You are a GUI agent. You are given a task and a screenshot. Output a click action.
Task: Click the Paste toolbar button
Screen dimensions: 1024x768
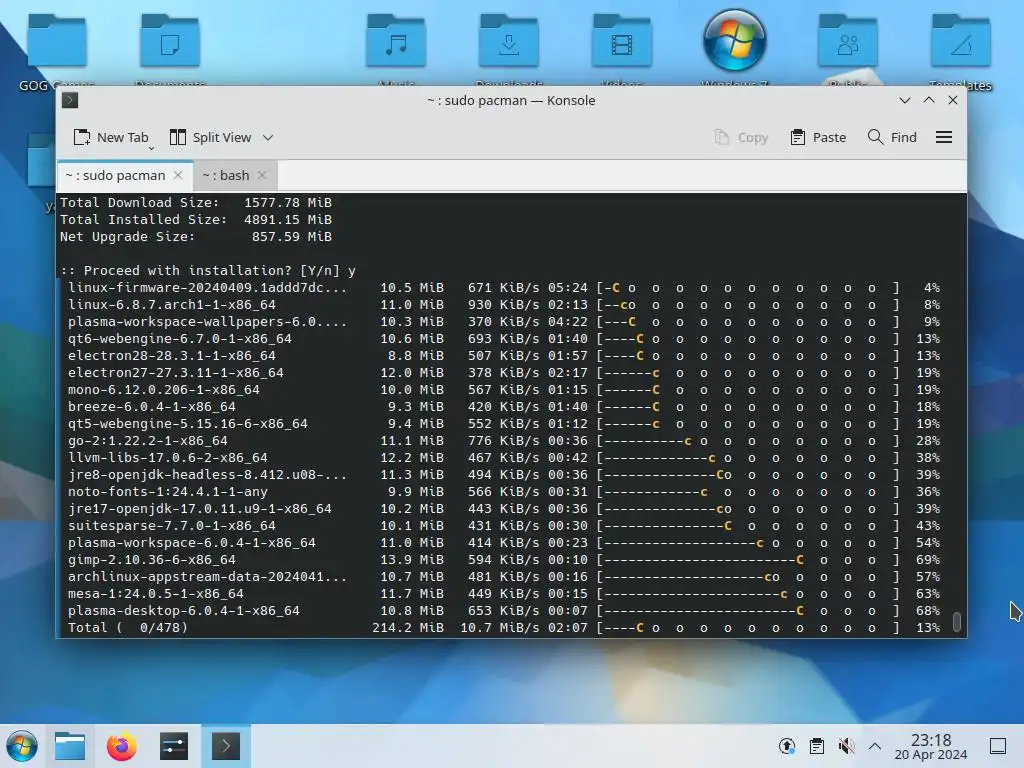pos(818,137)
